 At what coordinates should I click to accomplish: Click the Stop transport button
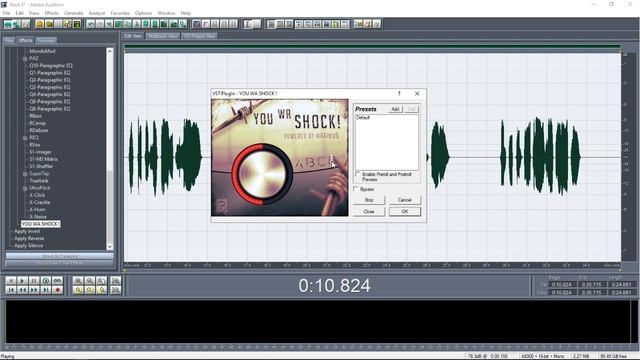(11, 281)
